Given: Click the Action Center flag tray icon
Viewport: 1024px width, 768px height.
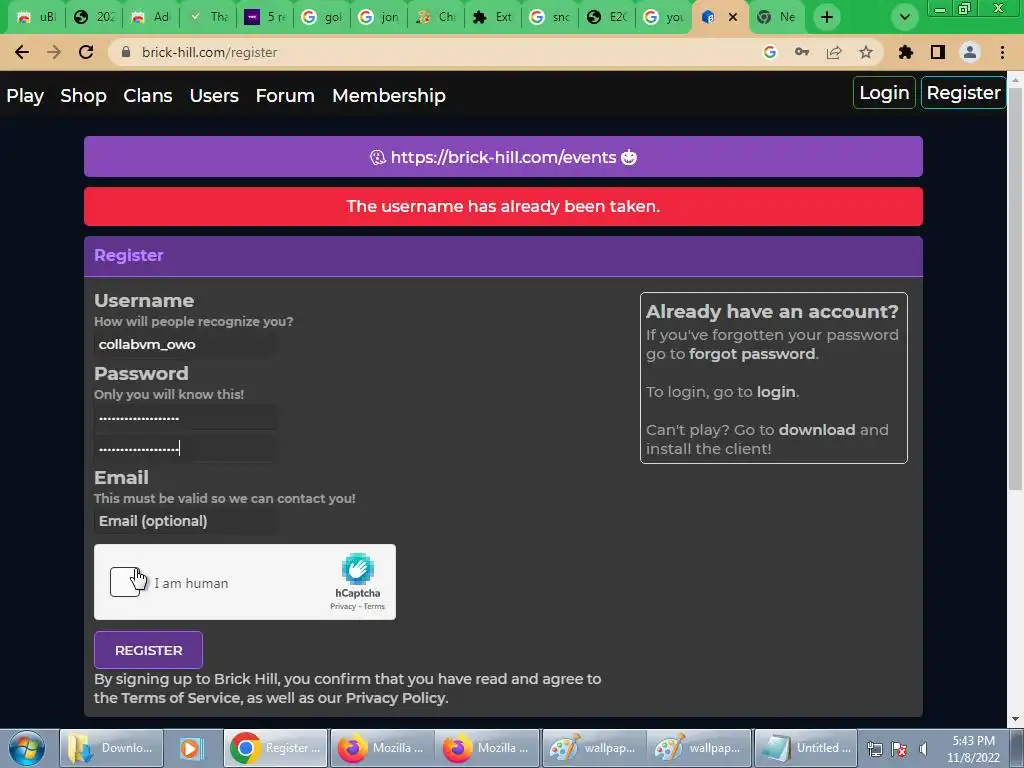Looking at the screenshot, I should 899,749.
